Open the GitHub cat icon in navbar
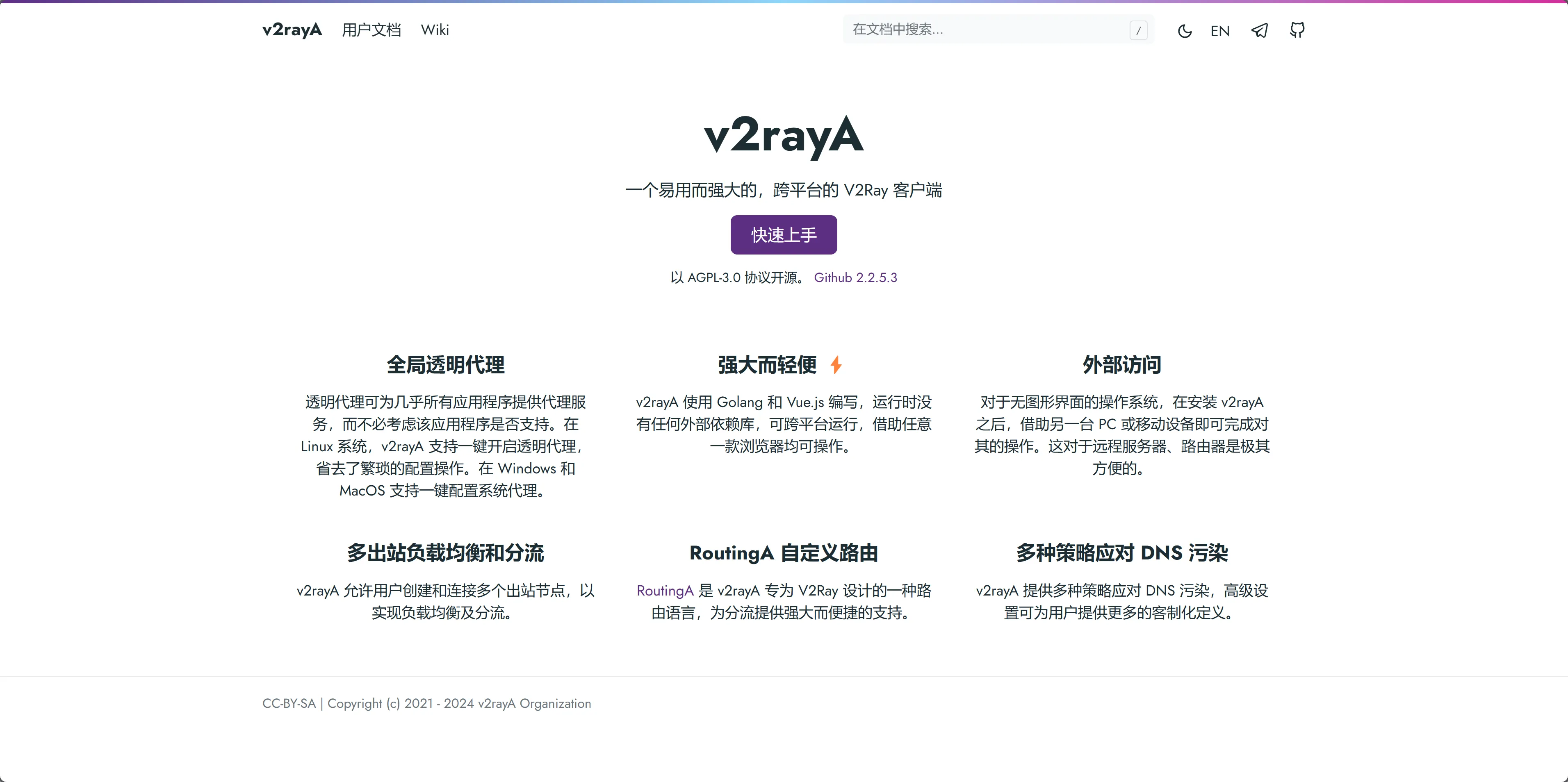 click(x=1297, y=30)
